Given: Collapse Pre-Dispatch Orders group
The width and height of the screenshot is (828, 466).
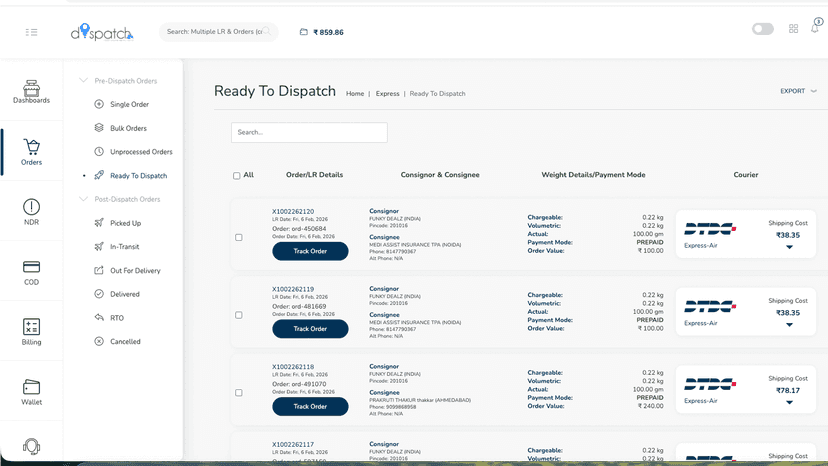Looking at the screenshot, I should pos(83,80).
